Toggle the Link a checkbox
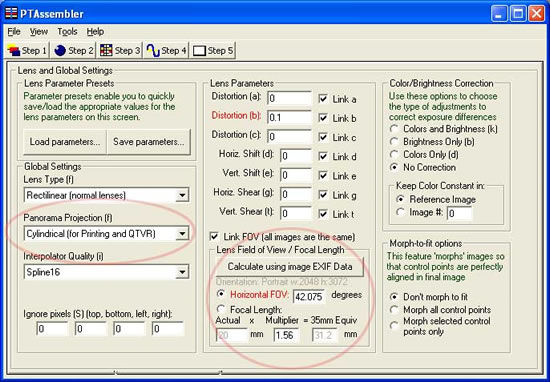Screen dimensions: 550x382 coord(323,99)
